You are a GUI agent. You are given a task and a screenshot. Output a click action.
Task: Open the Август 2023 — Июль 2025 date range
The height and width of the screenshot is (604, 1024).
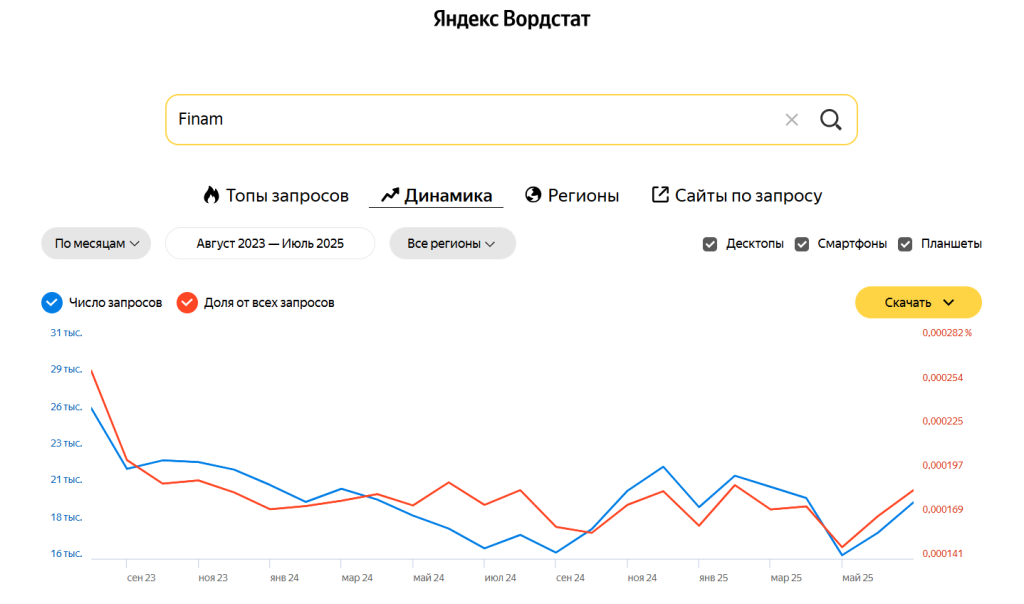pyautogui.click(x=270, y=244)
